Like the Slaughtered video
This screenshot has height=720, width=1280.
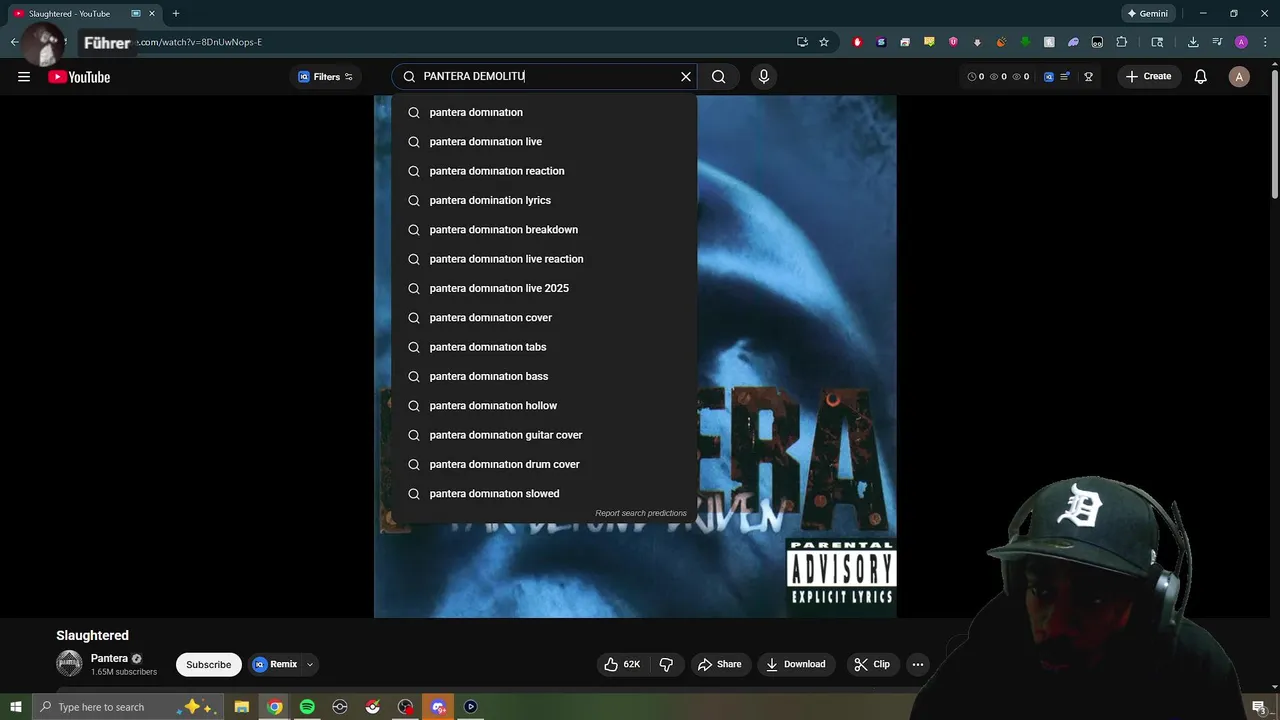(x=621, y=664)
